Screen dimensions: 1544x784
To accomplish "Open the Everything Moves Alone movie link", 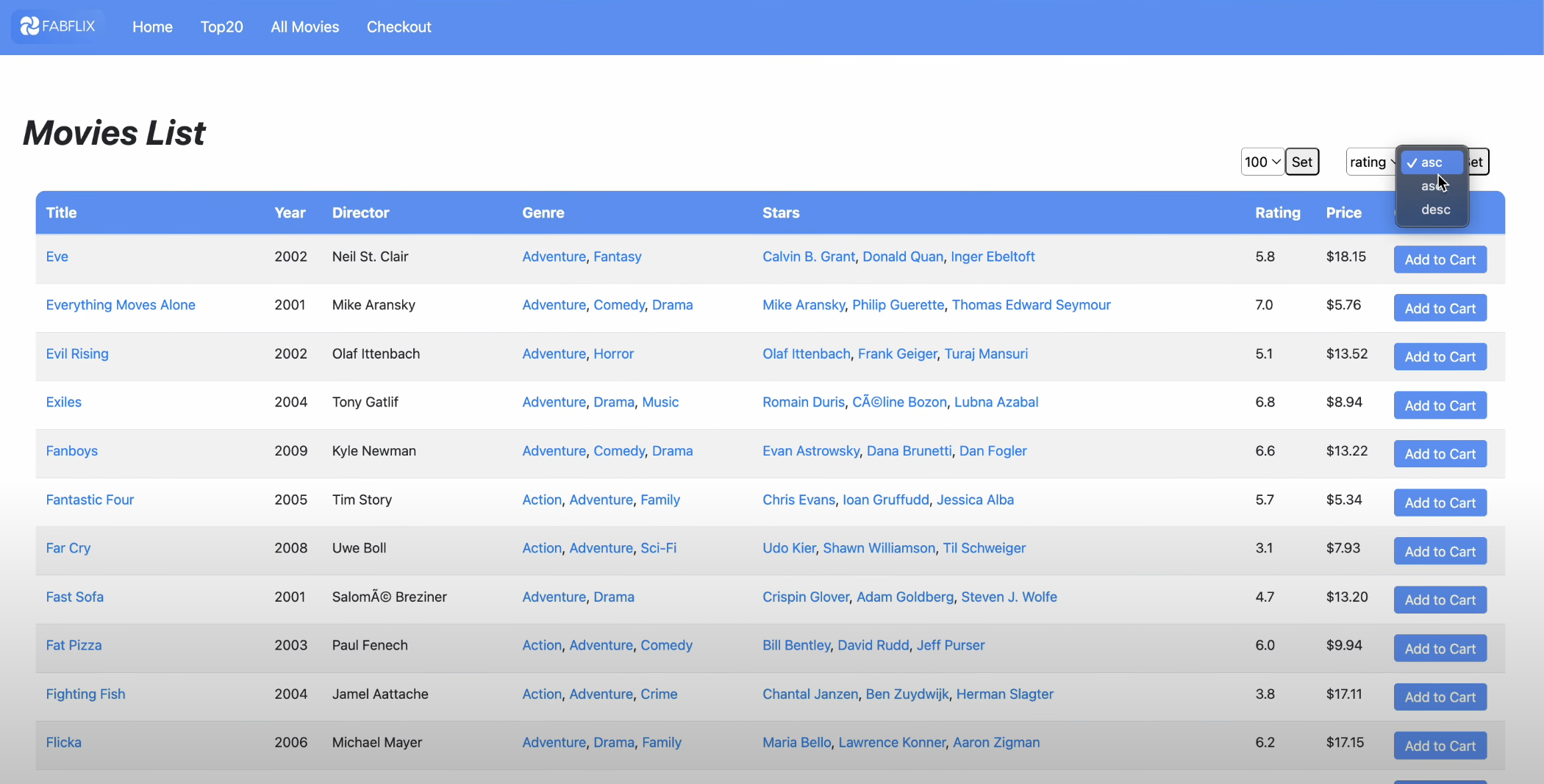I will (121, 305).
